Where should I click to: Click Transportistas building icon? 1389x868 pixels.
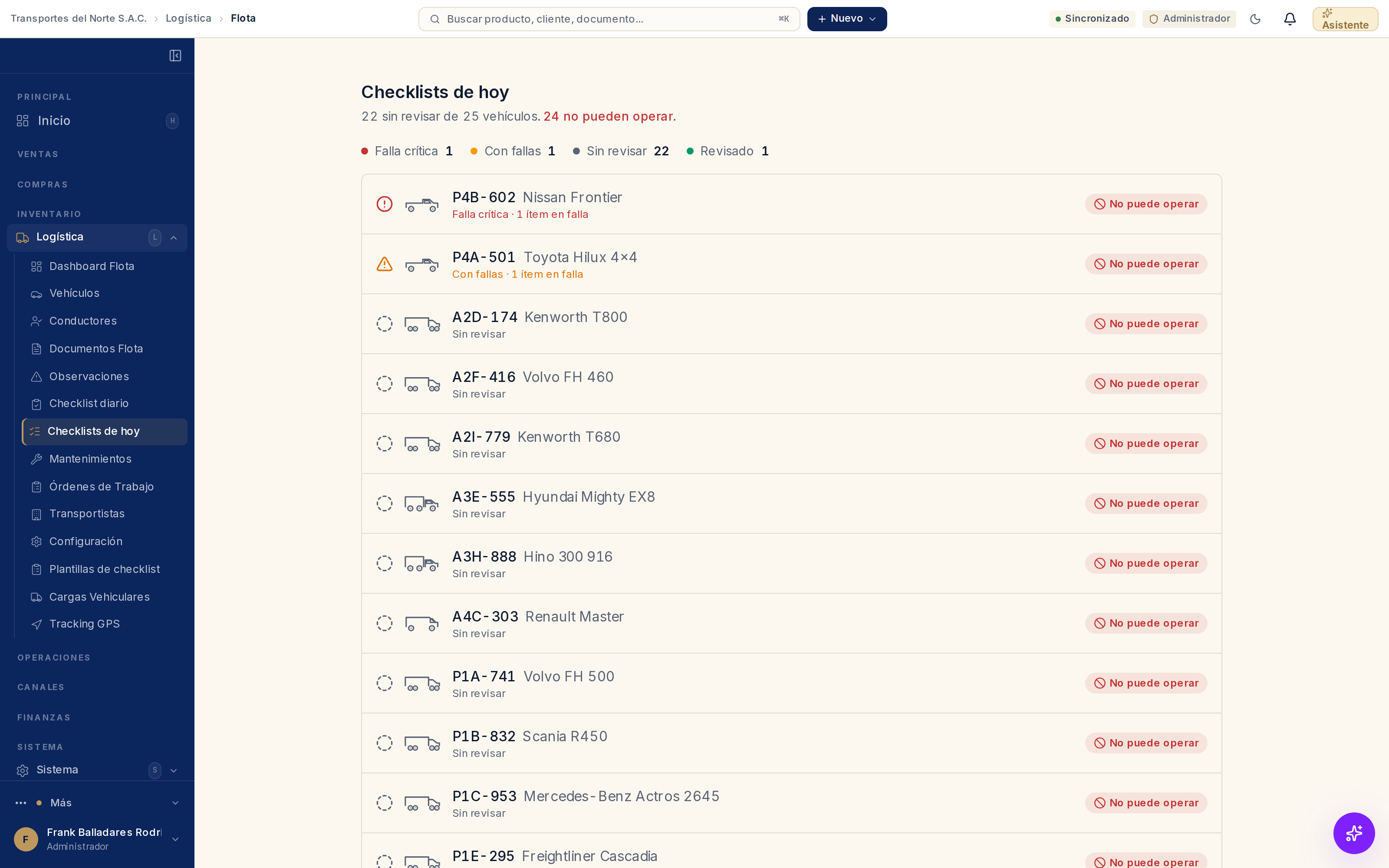click(36, 514)
